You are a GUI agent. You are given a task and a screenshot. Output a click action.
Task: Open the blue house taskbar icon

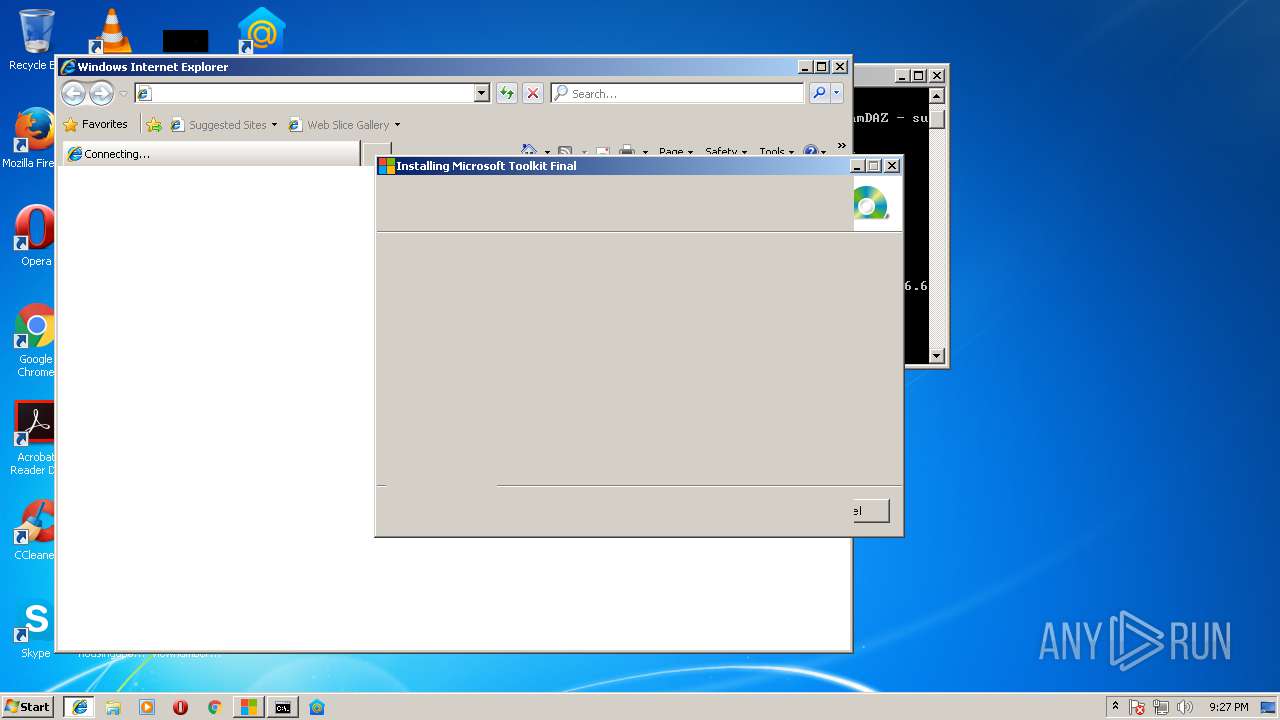click(x=317, y=707)
